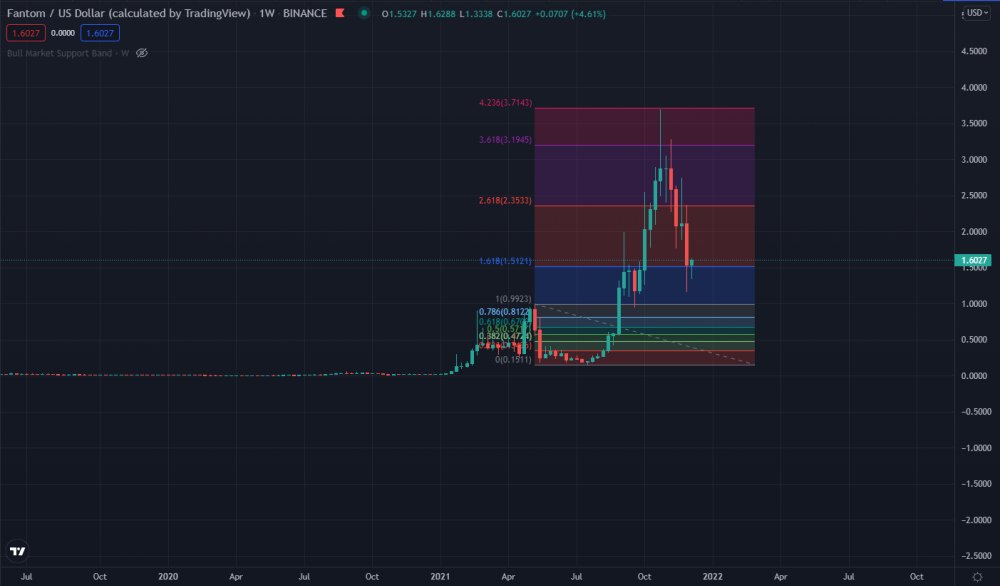Click the 3.0000 price axis label
The image size is (1000, 586).
[x=974, y=159]
